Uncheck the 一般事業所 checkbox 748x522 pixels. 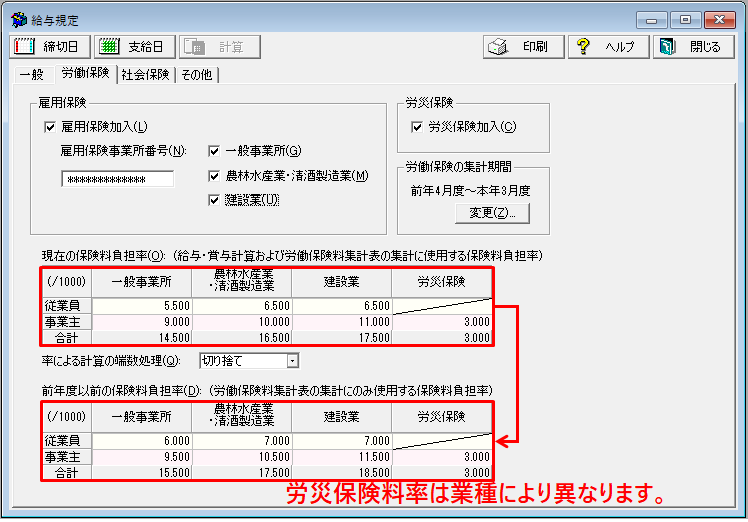tap(214, 151)
